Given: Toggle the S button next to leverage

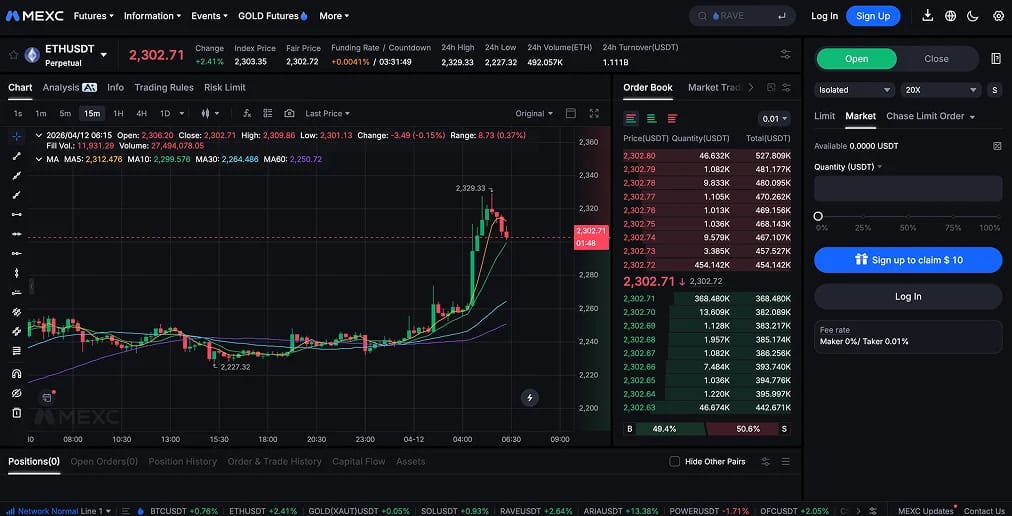Looking at the screenshot, I should (995, 90).
